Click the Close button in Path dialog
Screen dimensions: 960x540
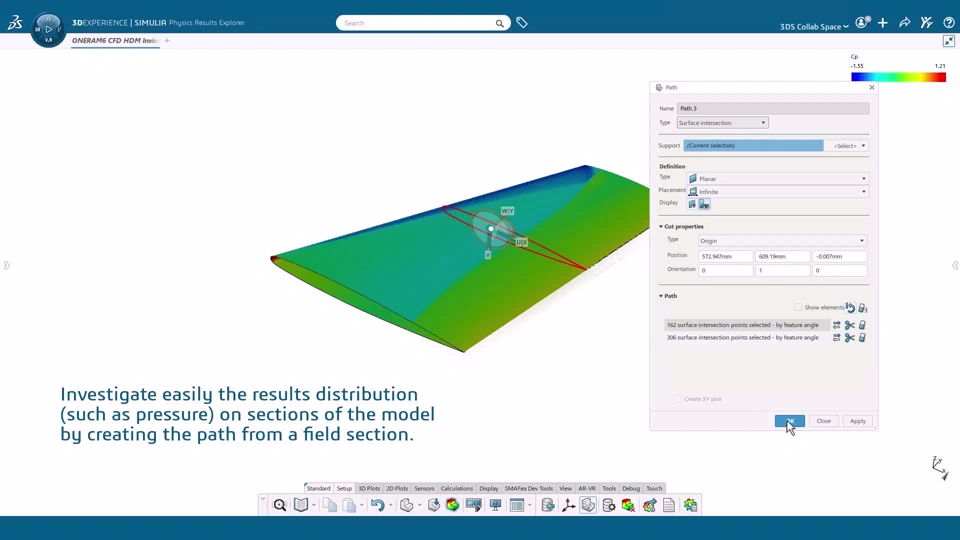coord(823,421)
